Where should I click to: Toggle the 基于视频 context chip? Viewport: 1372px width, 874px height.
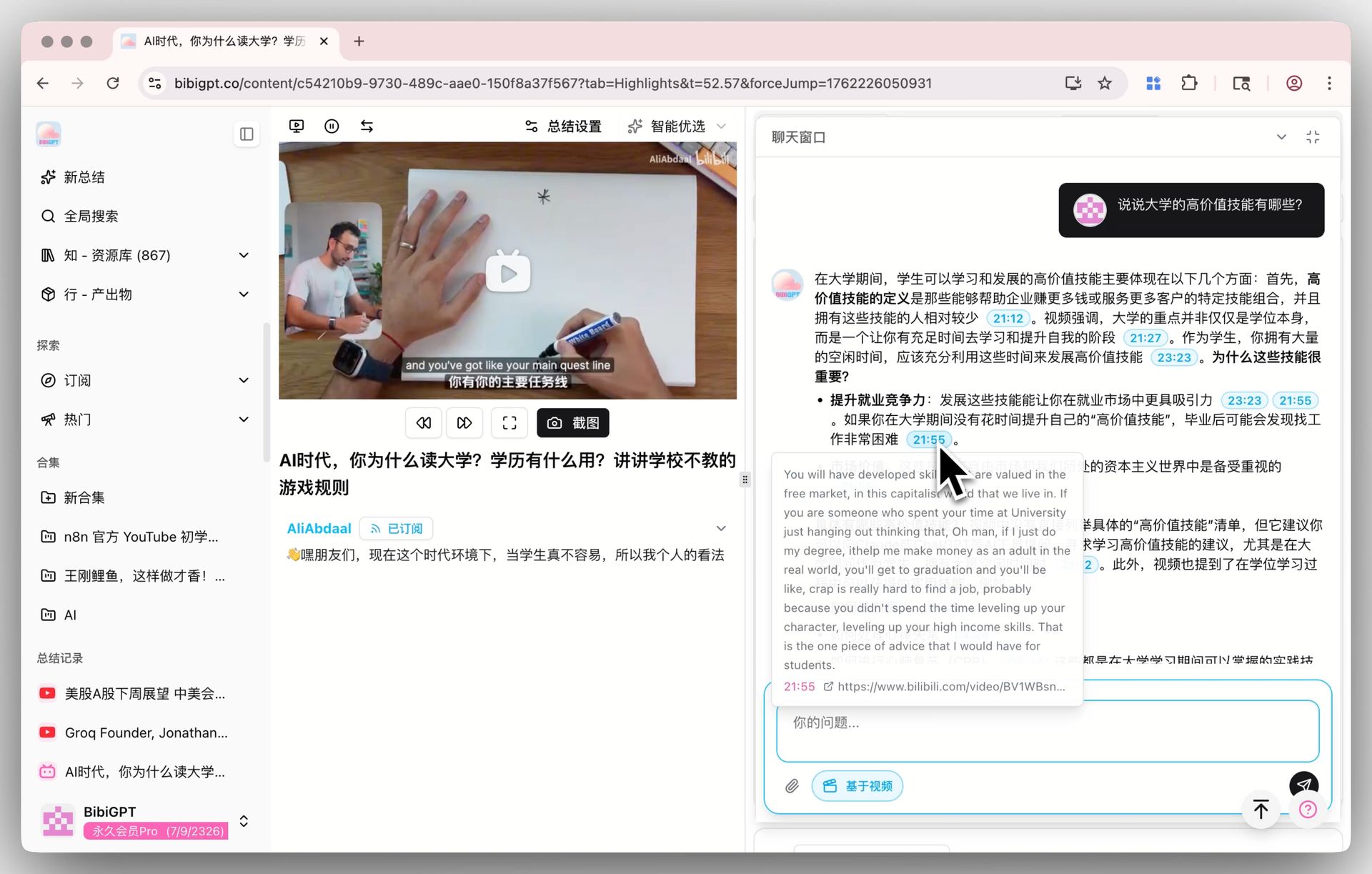pyautogui.click(x=857, y=786)
